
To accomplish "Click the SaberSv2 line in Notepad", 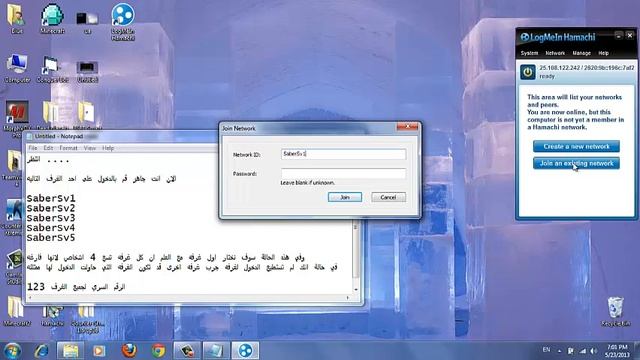I will coord(51,208).
